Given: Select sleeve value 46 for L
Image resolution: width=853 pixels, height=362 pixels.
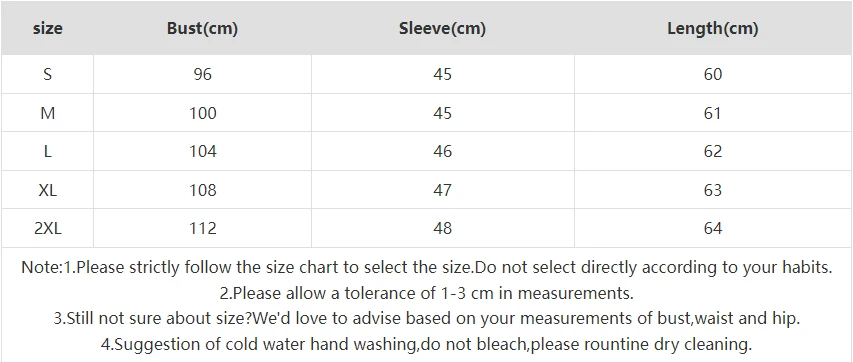Looking at the screenshot, I should pos(442,151).
